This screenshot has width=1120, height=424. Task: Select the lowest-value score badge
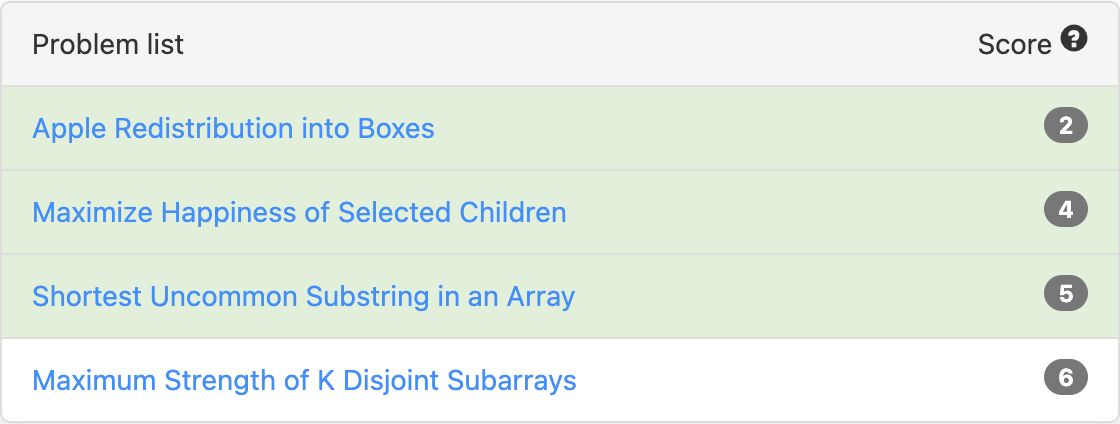1066,126
